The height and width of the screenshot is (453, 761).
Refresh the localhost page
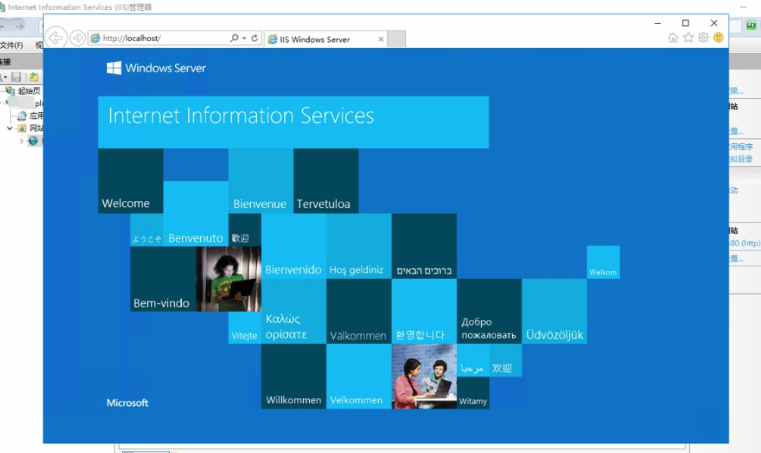(254, 38)
